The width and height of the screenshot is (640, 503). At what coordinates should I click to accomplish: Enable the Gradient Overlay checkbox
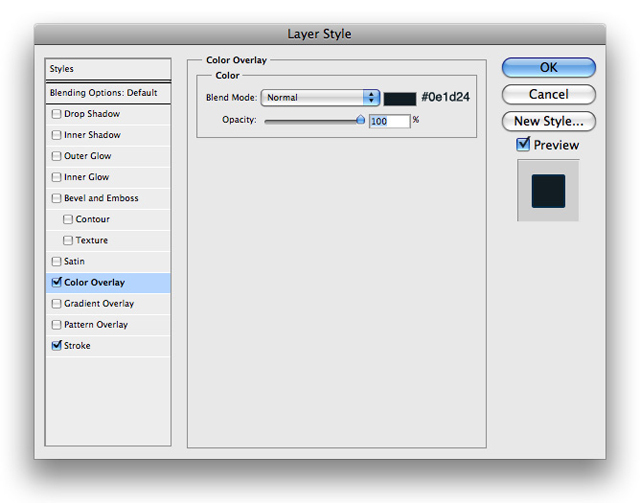point(56,304)
